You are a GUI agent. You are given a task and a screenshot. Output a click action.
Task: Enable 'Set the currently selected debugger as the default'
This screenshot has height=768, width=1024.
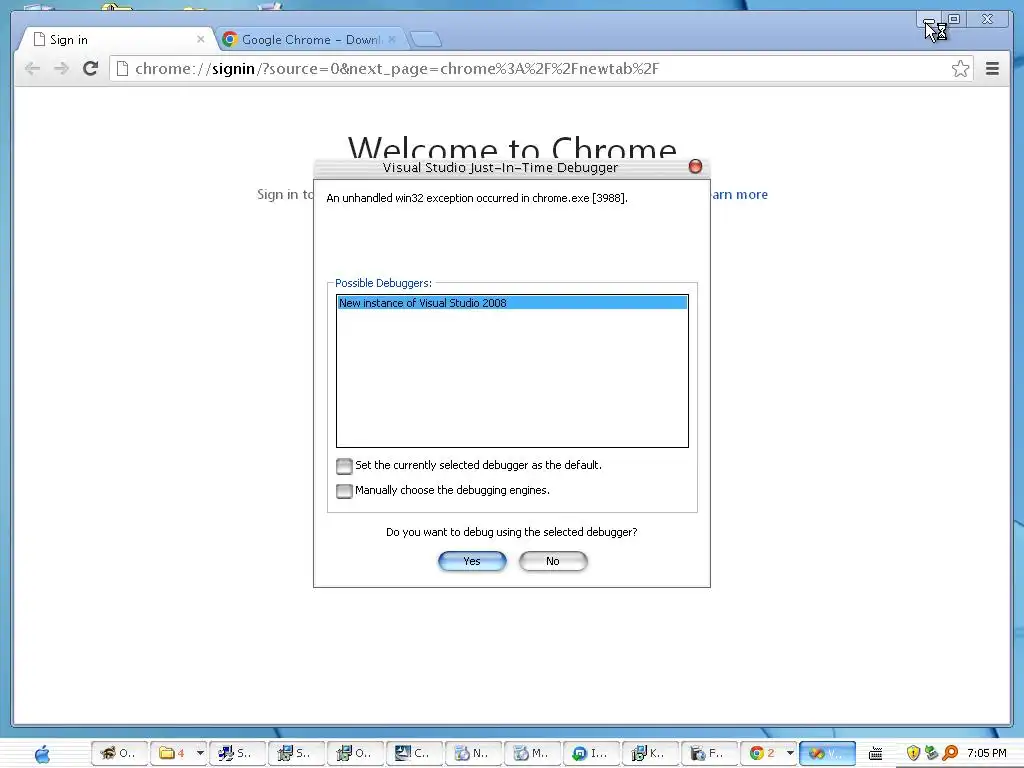click(x=344, y=466)
